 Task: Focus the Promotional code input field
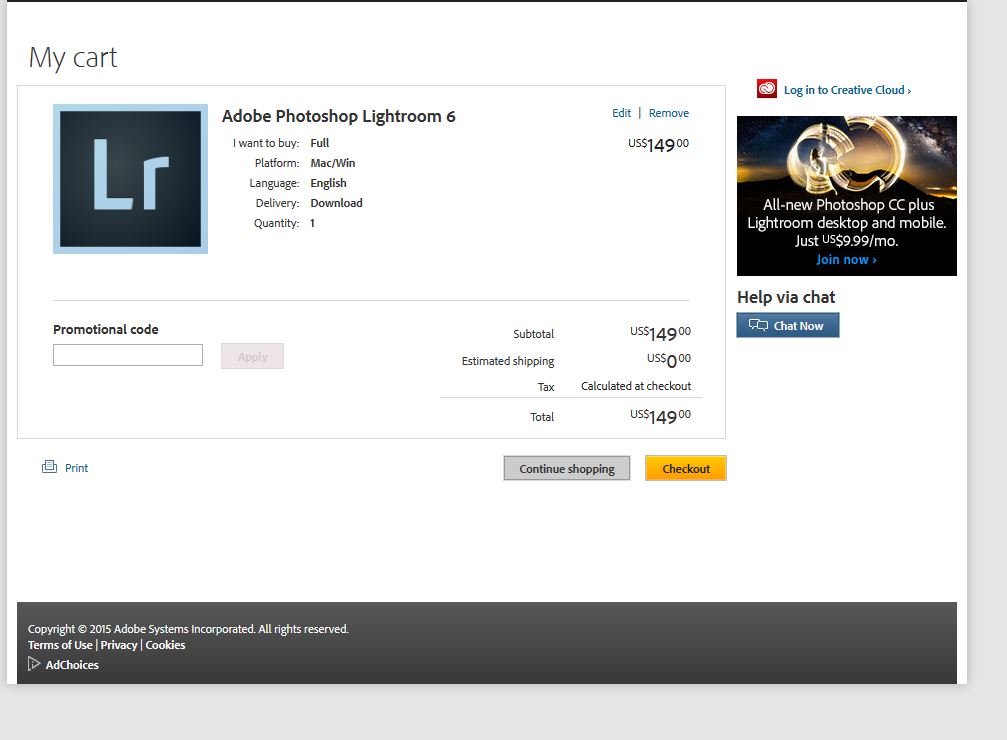point(128,355)
